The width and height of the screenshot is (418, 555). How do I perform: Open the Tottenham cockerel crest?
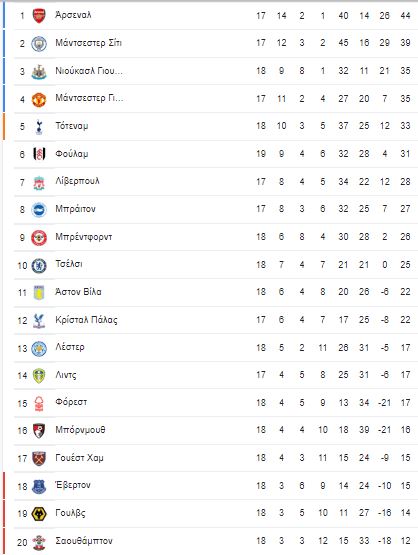pos(39,127)
